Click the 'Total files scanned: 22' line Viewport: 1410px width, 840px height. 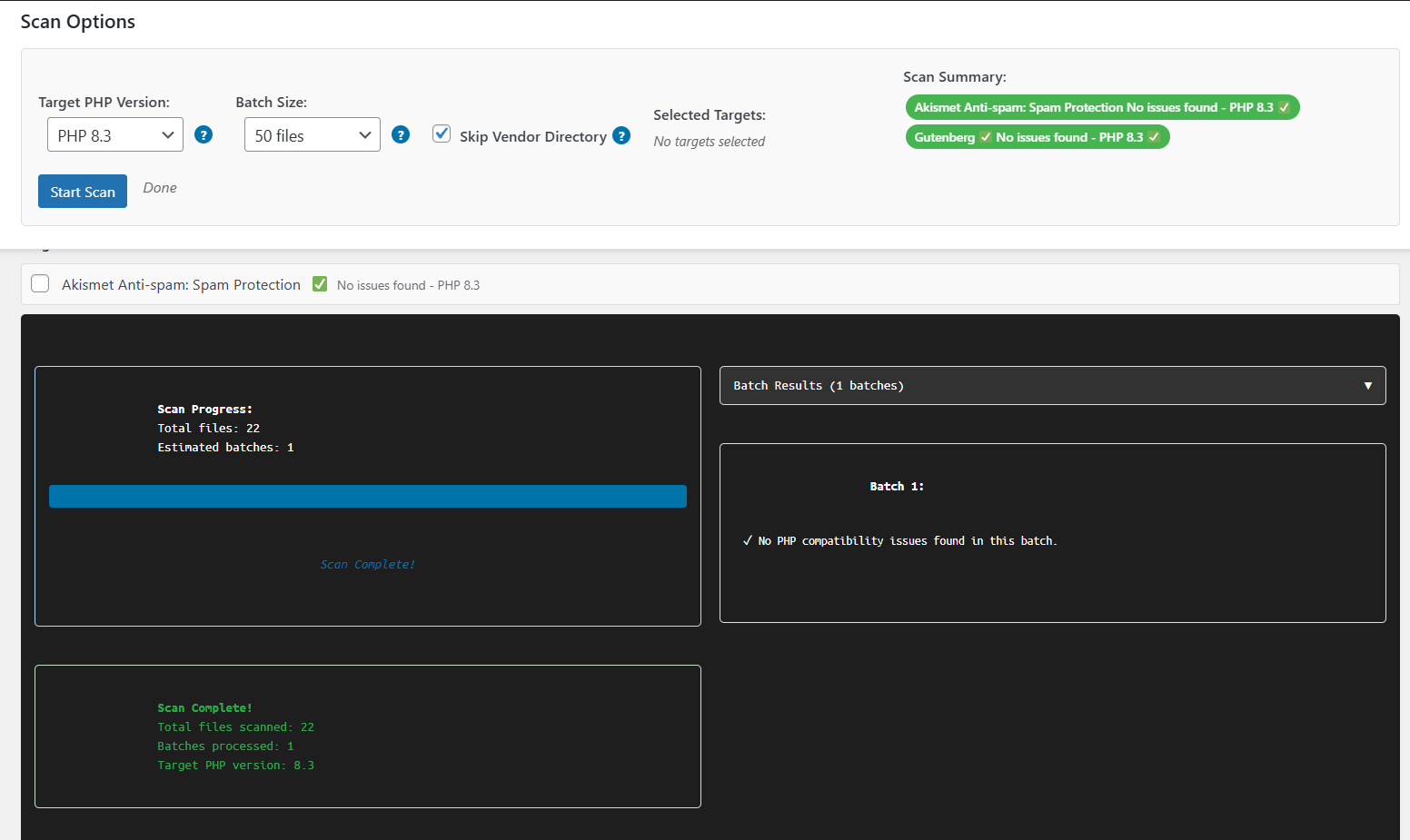[236, 727]
